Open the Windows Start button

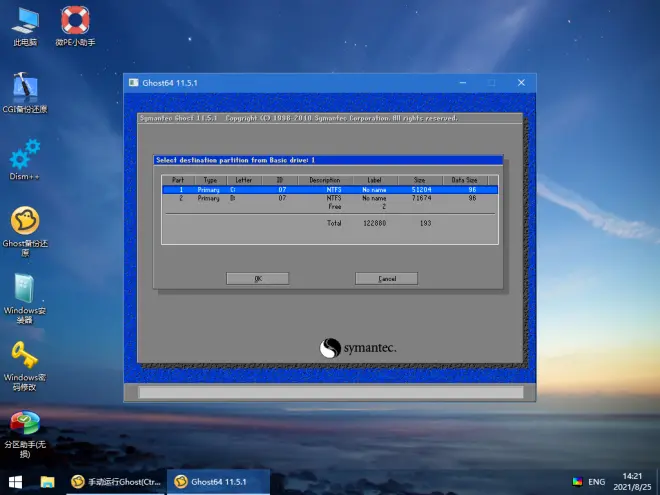(x=16, y=482)
